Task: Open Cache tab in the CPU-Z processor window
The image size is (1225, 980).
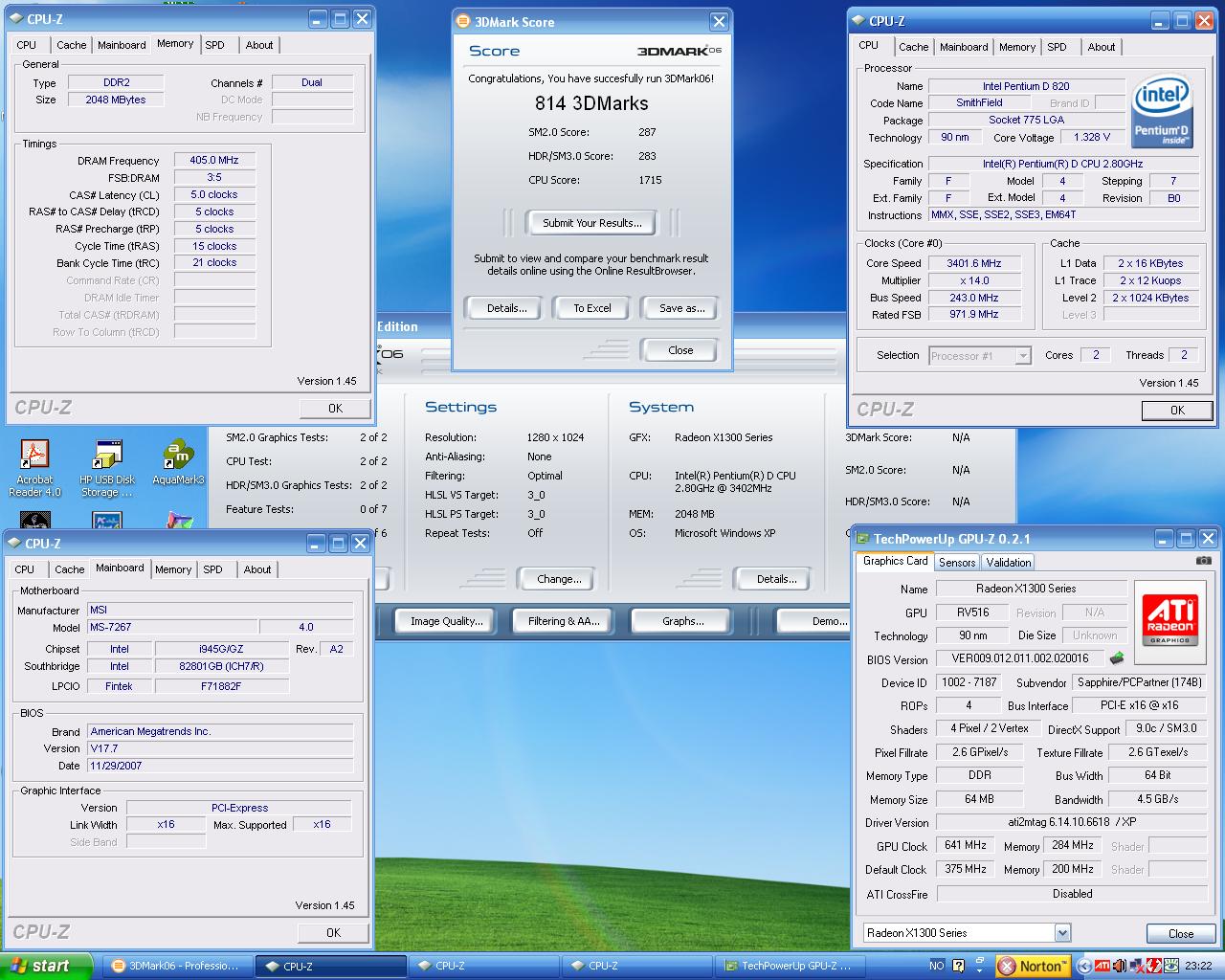Action: pos(913,47)
